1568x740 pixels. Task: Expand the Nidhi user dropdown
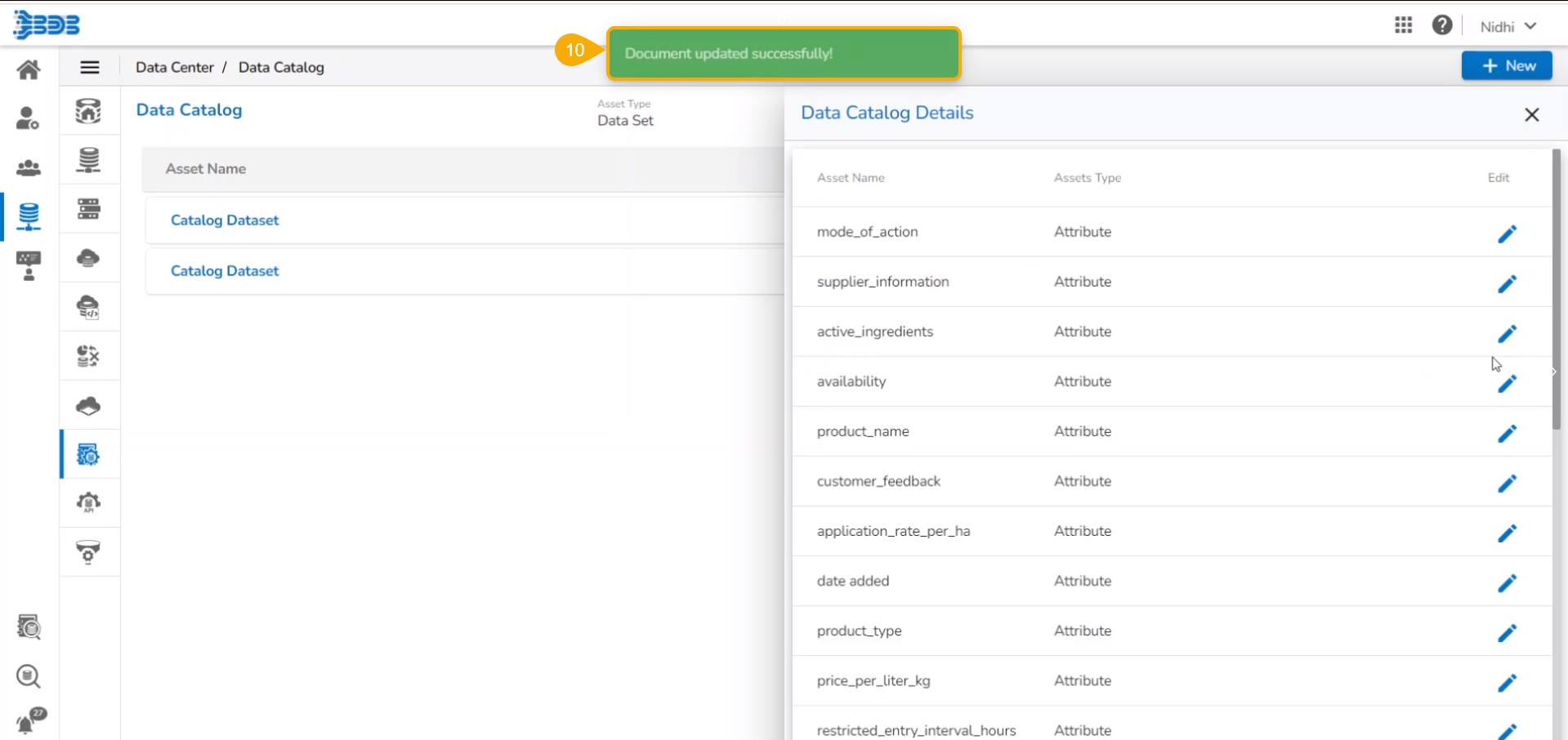pos(1508,27)
